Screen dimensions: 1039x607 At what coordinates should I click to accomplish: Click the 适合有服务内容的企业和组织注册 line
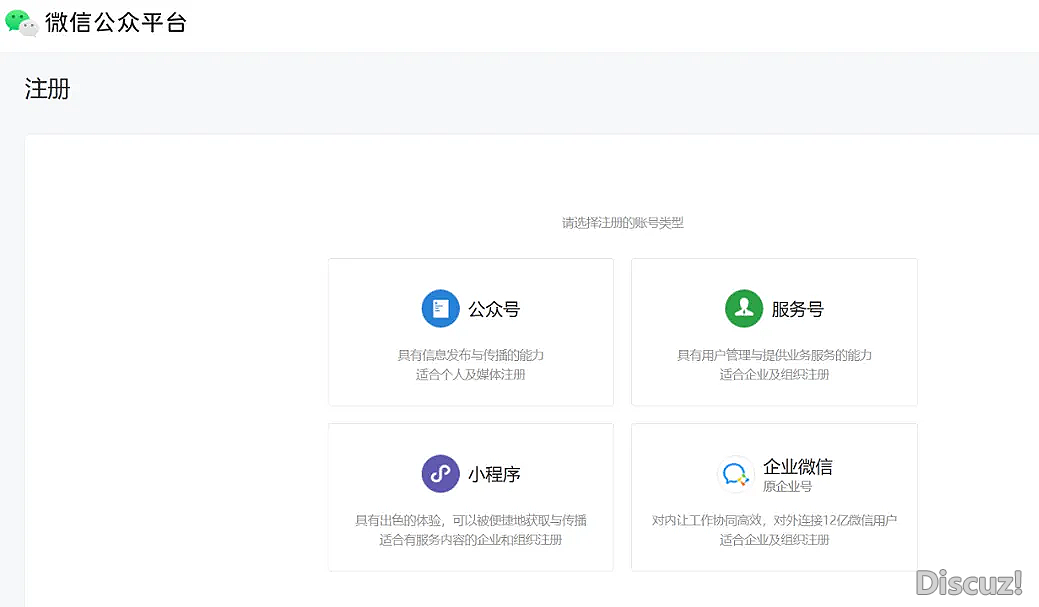click(470, 539)
